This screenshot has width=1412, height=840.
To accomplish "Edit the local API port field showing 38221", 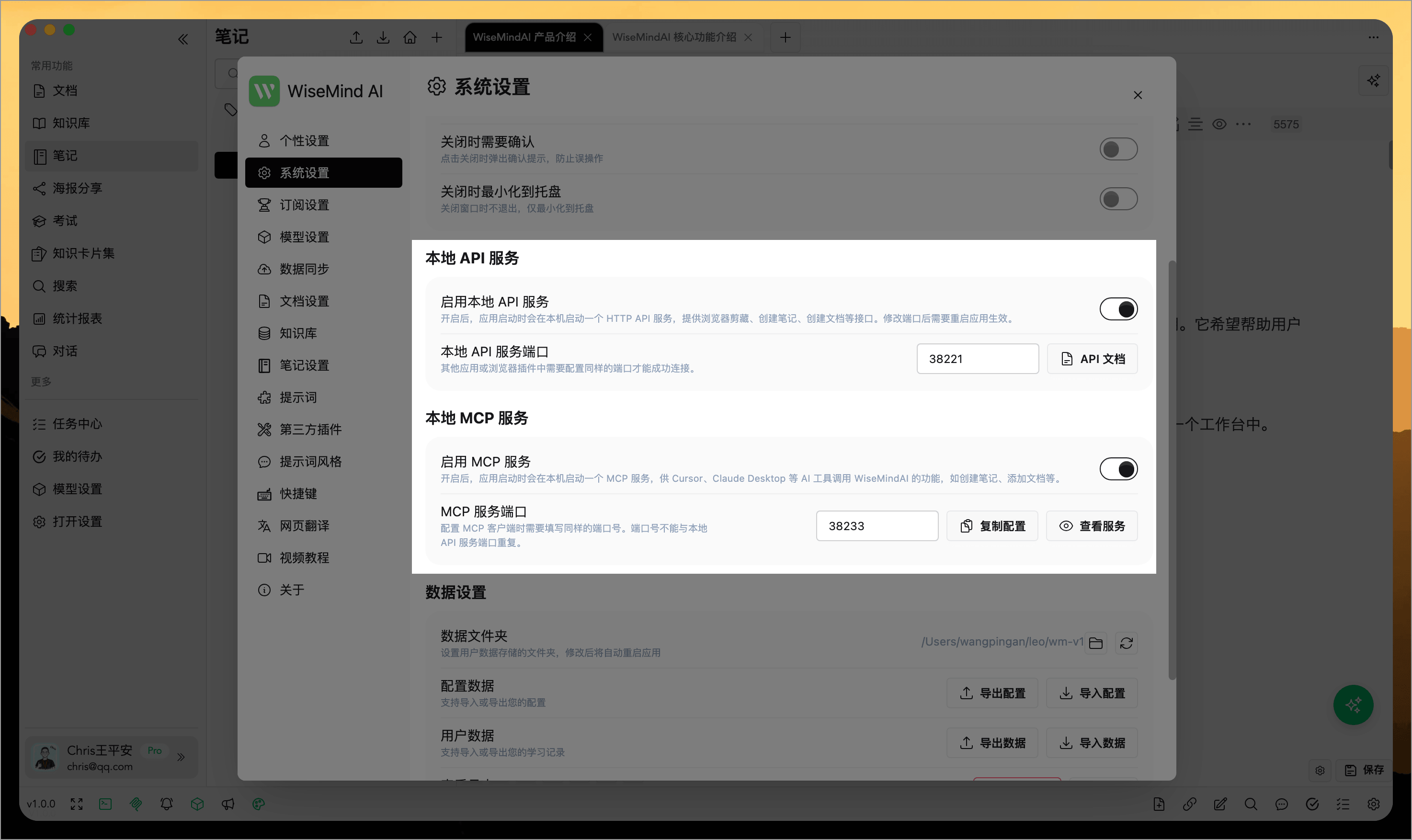I will 978,358.
